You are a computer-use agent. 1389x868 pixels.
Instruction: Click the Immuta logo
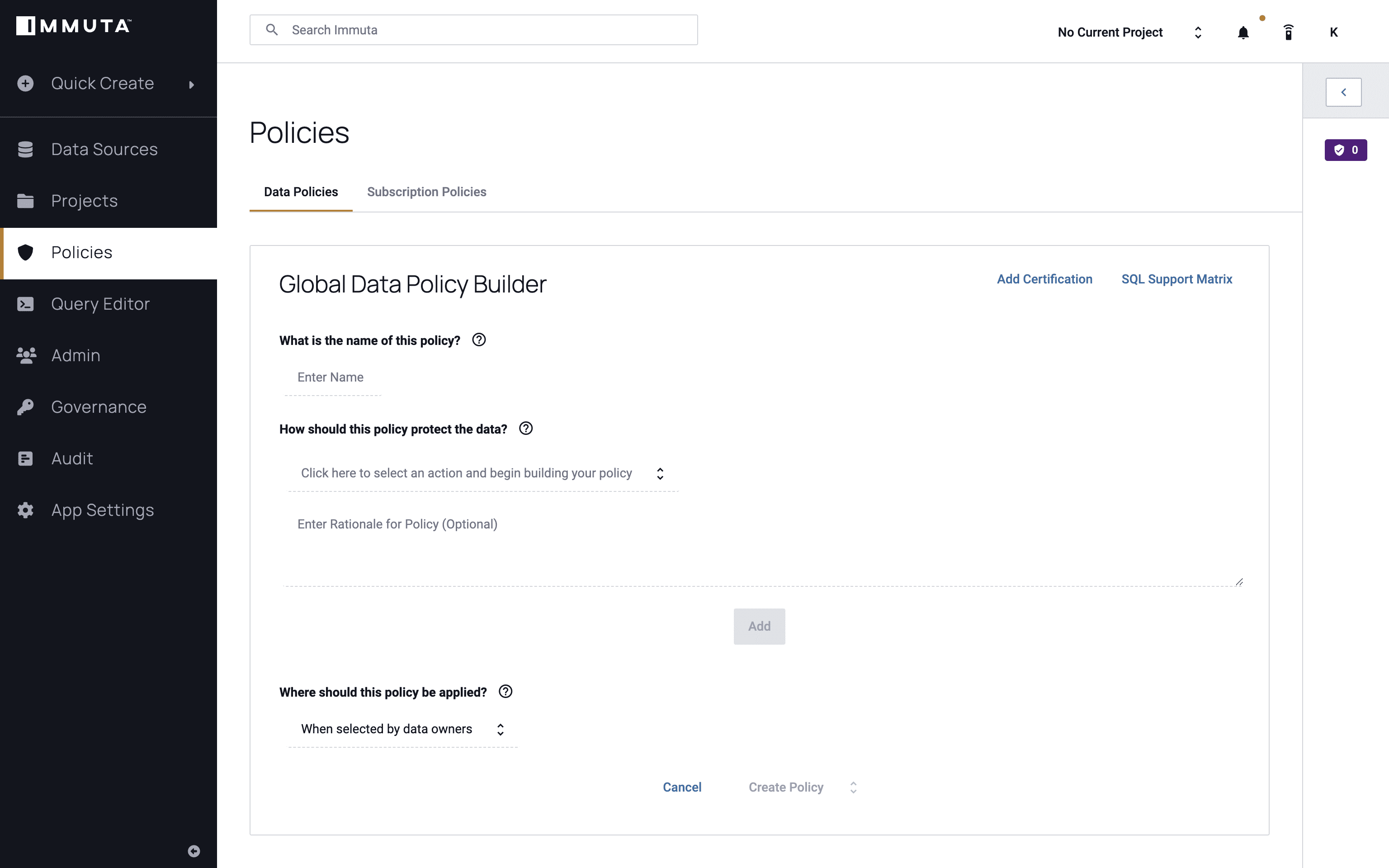tap(73, 26)
